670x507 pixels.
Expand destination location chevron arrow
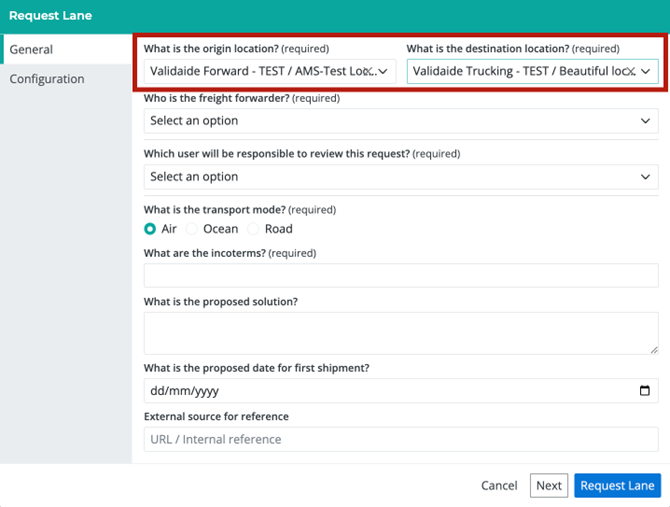click(645, 71)
